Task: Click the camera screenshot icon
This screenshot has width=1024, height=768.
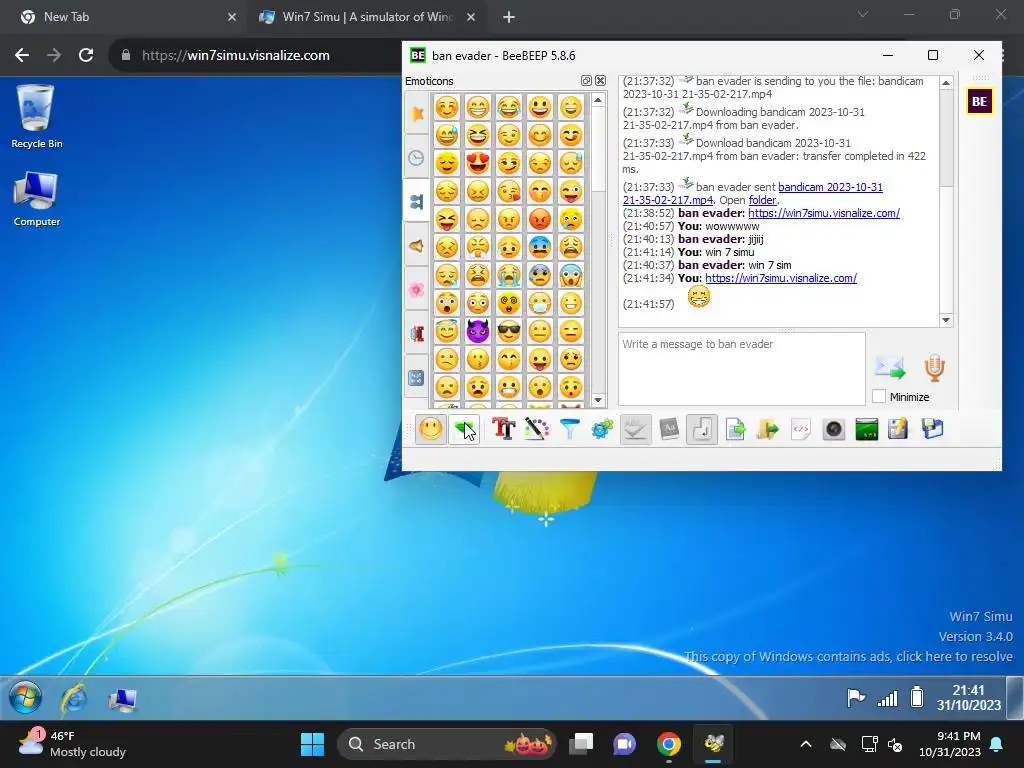Action: [x=834, y=429]
